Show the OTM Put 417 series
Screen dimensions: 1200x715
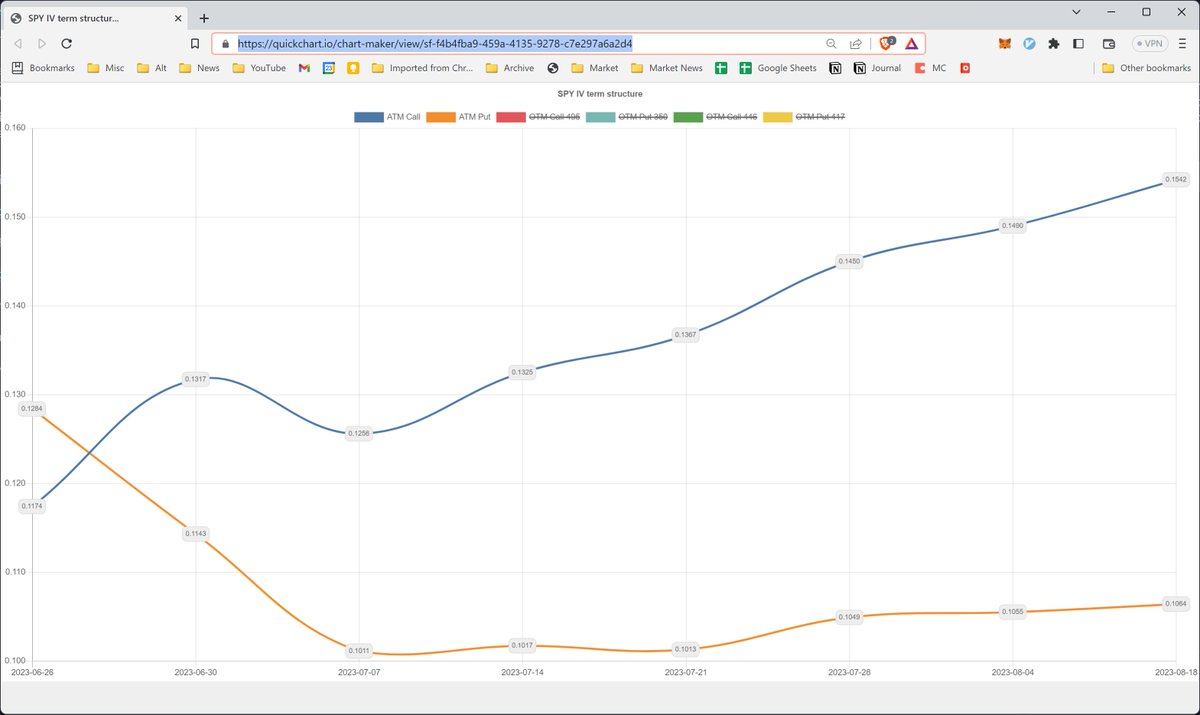click(803, 117)
